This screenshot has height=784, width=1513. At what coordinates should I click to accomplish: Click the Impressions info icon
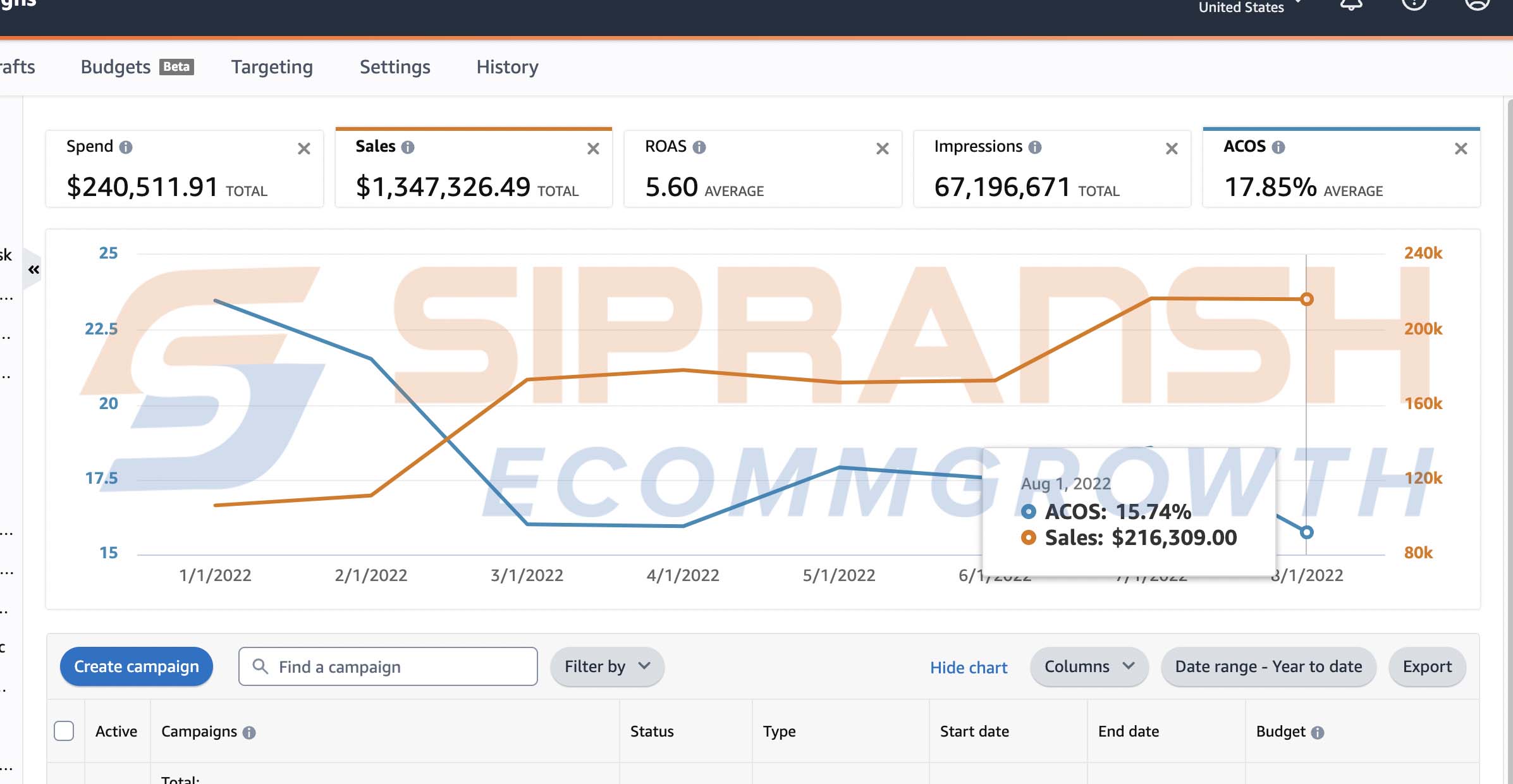(x=1034, y=147)
